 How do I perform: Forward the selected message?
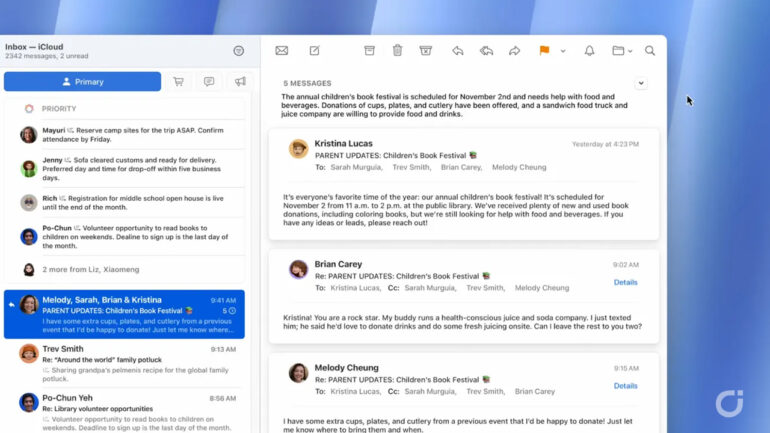(514, 51)
